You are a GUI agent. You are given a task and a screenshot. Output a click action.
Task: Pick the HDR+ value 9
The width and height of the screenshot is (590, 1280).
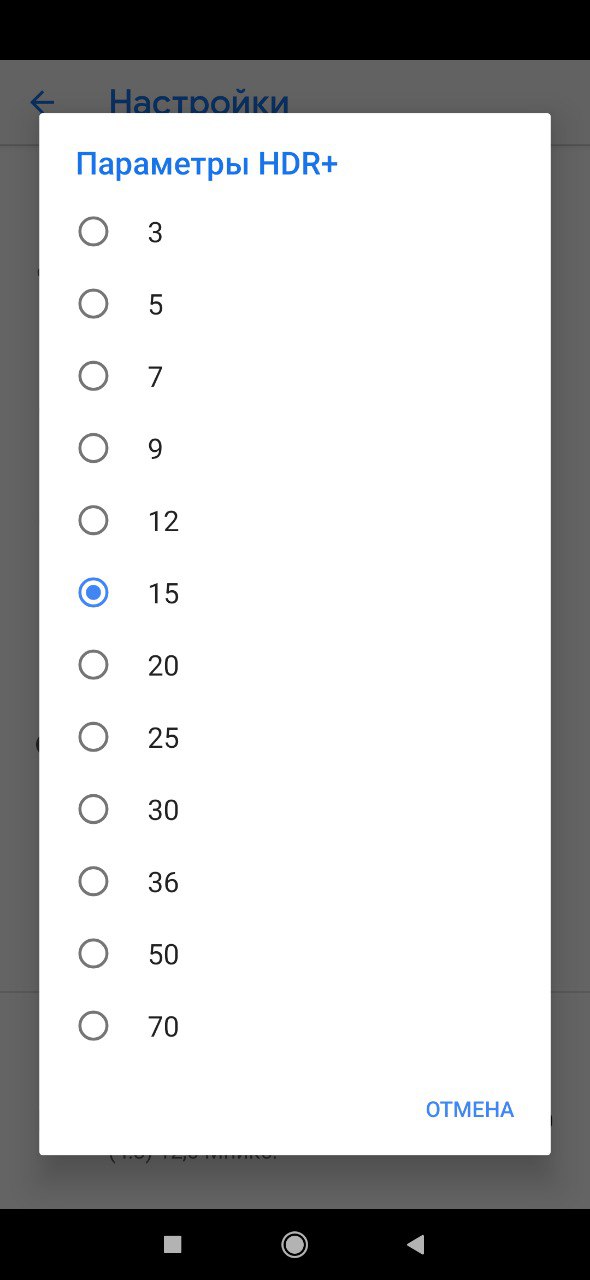coord(93,448)
